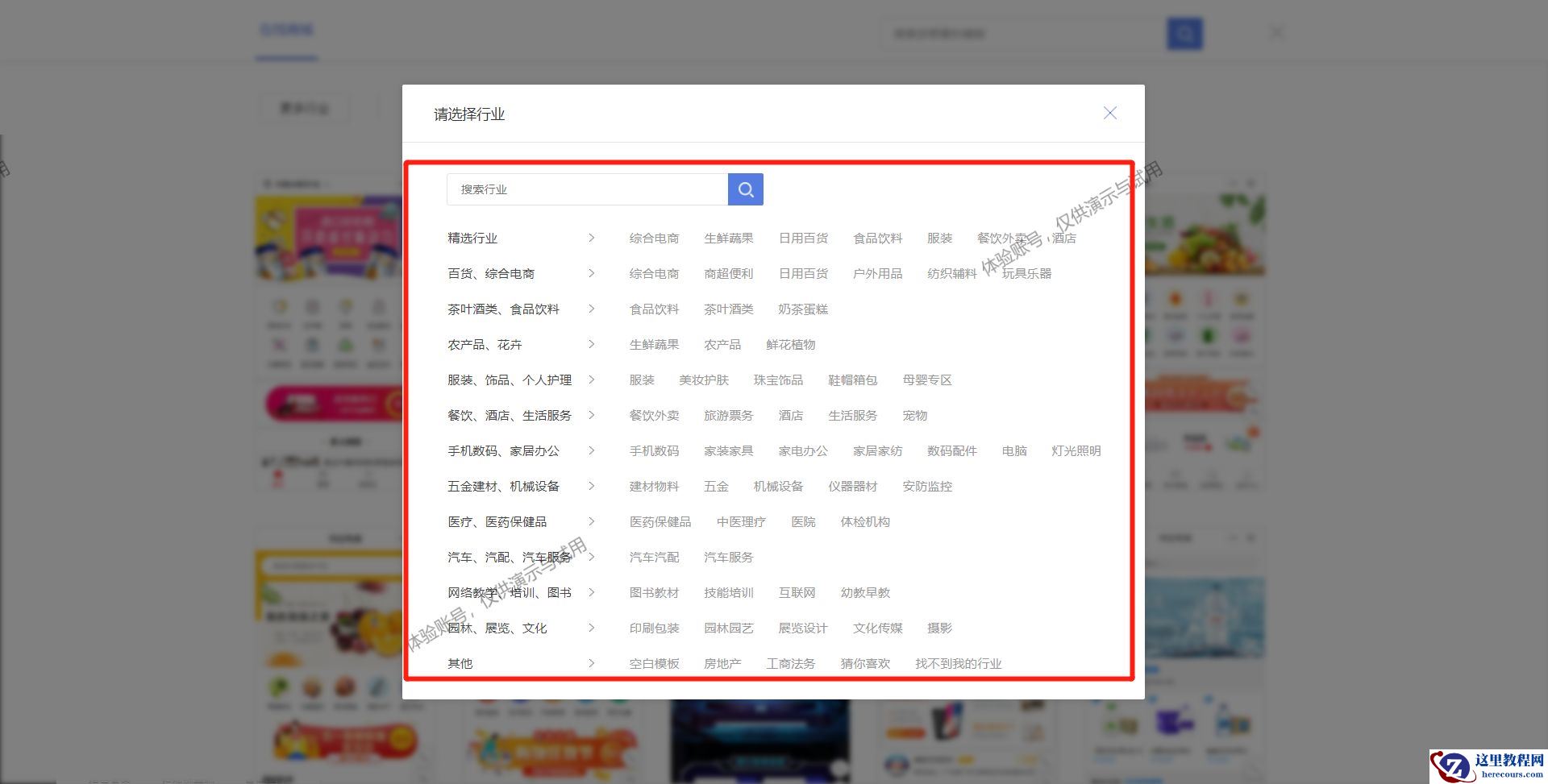The height and width of the screenshot is (784, 1548).
Task: Pick the 安防监控 industry link
Action: (927, 487)
